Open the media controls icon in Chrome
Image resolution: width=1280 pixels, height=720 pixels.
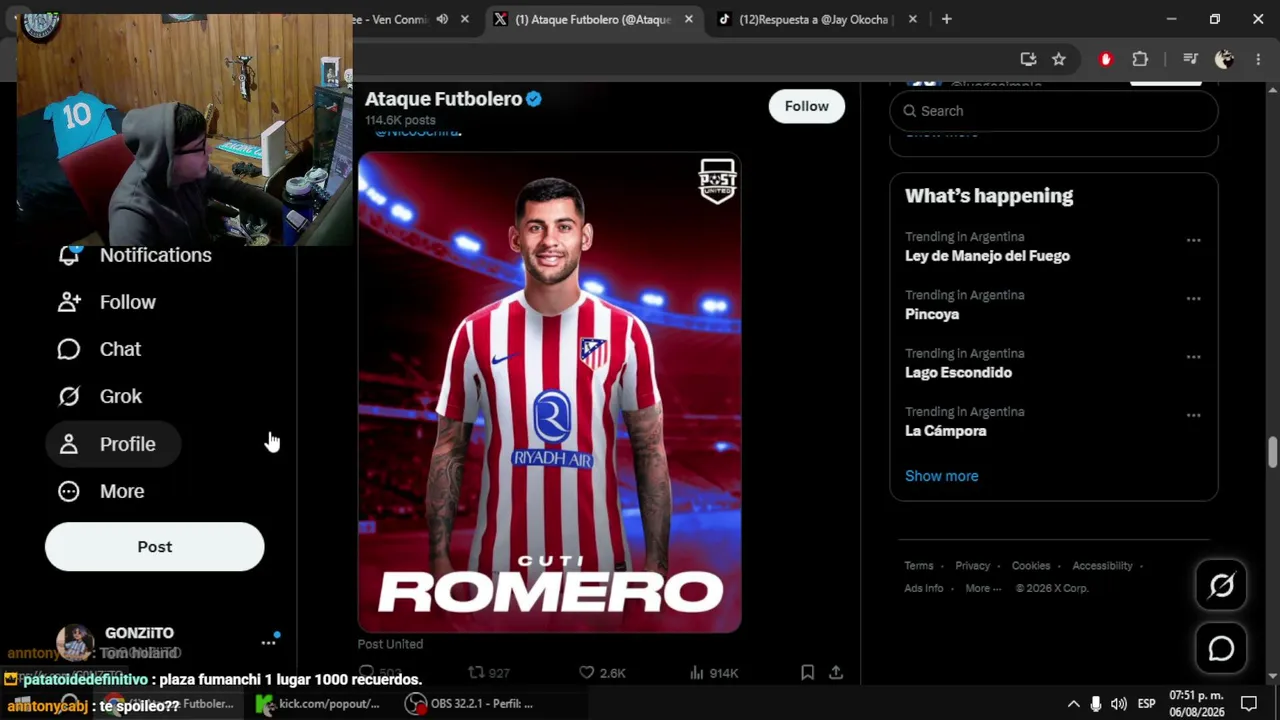coord(1190,59)
